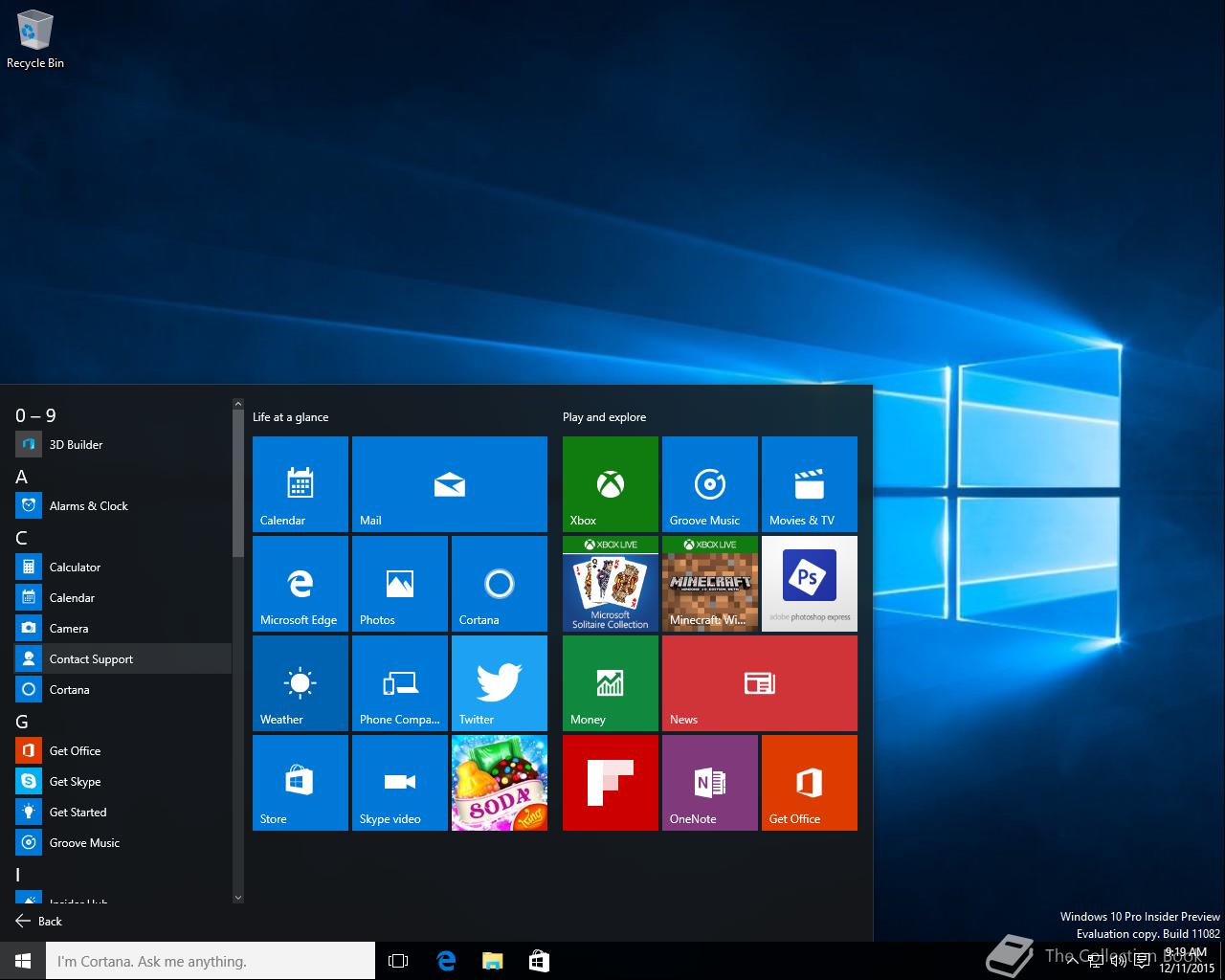Open the Calendar tile
Image resolution: width=1225 pixels, height=980 pixels.
click(301, 484)
